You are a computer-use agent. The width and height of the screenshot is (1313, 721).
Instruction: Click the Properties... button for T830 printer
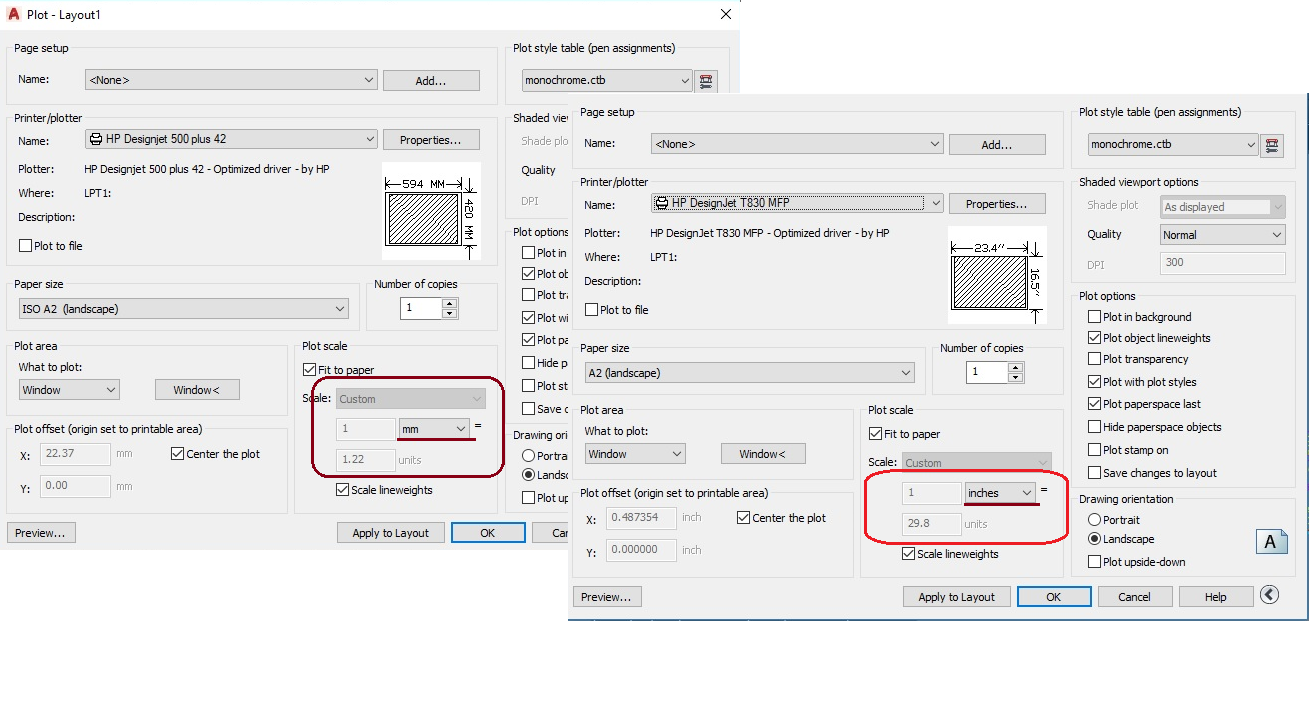coord(997,204)
